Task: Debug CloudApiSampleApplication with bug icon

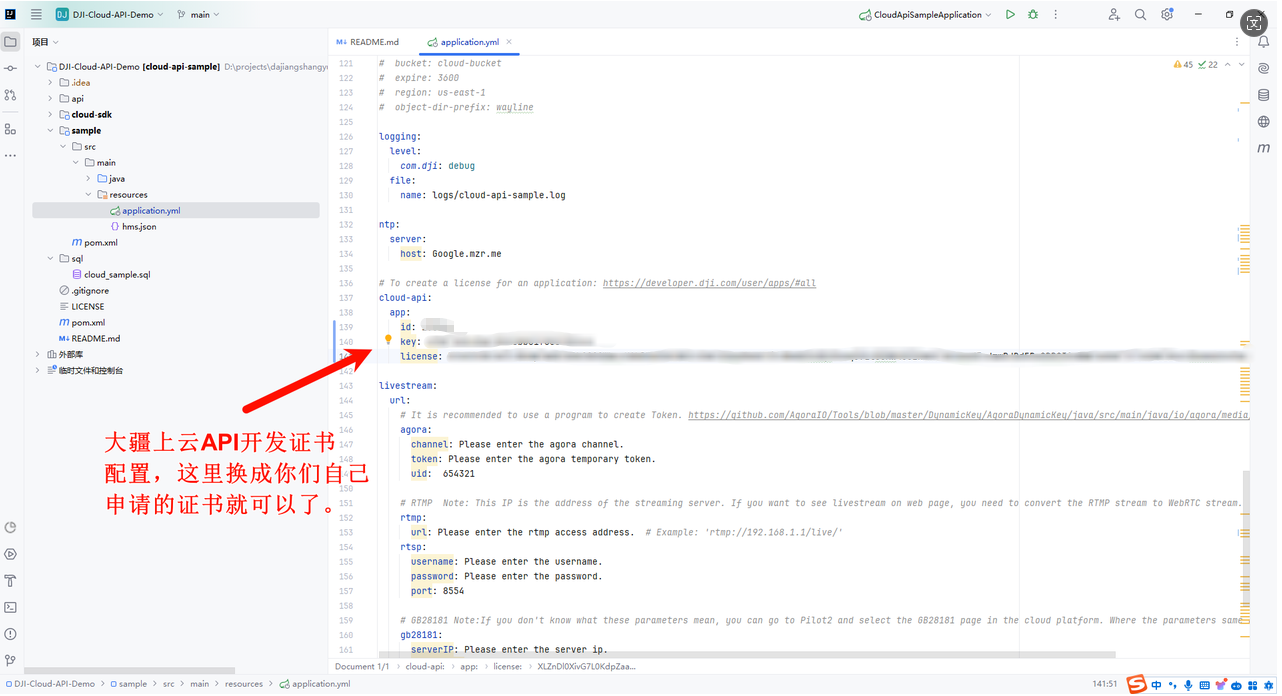Action: 1033,15
